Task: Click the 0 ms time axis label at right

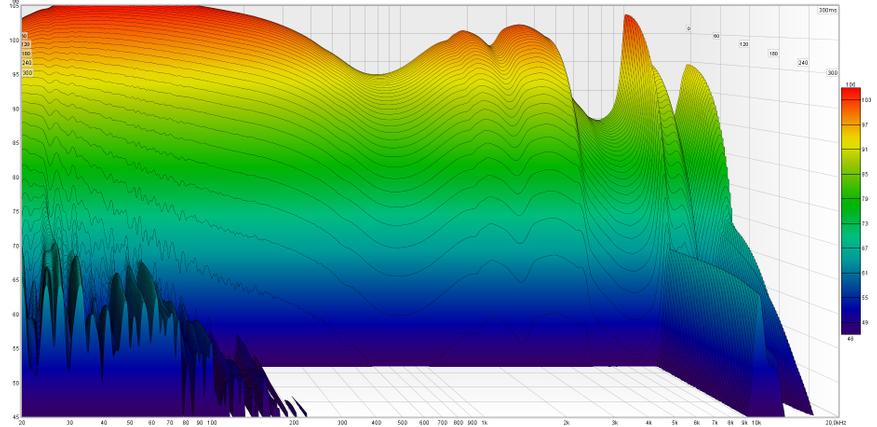Action: click(x=689, y=28)
